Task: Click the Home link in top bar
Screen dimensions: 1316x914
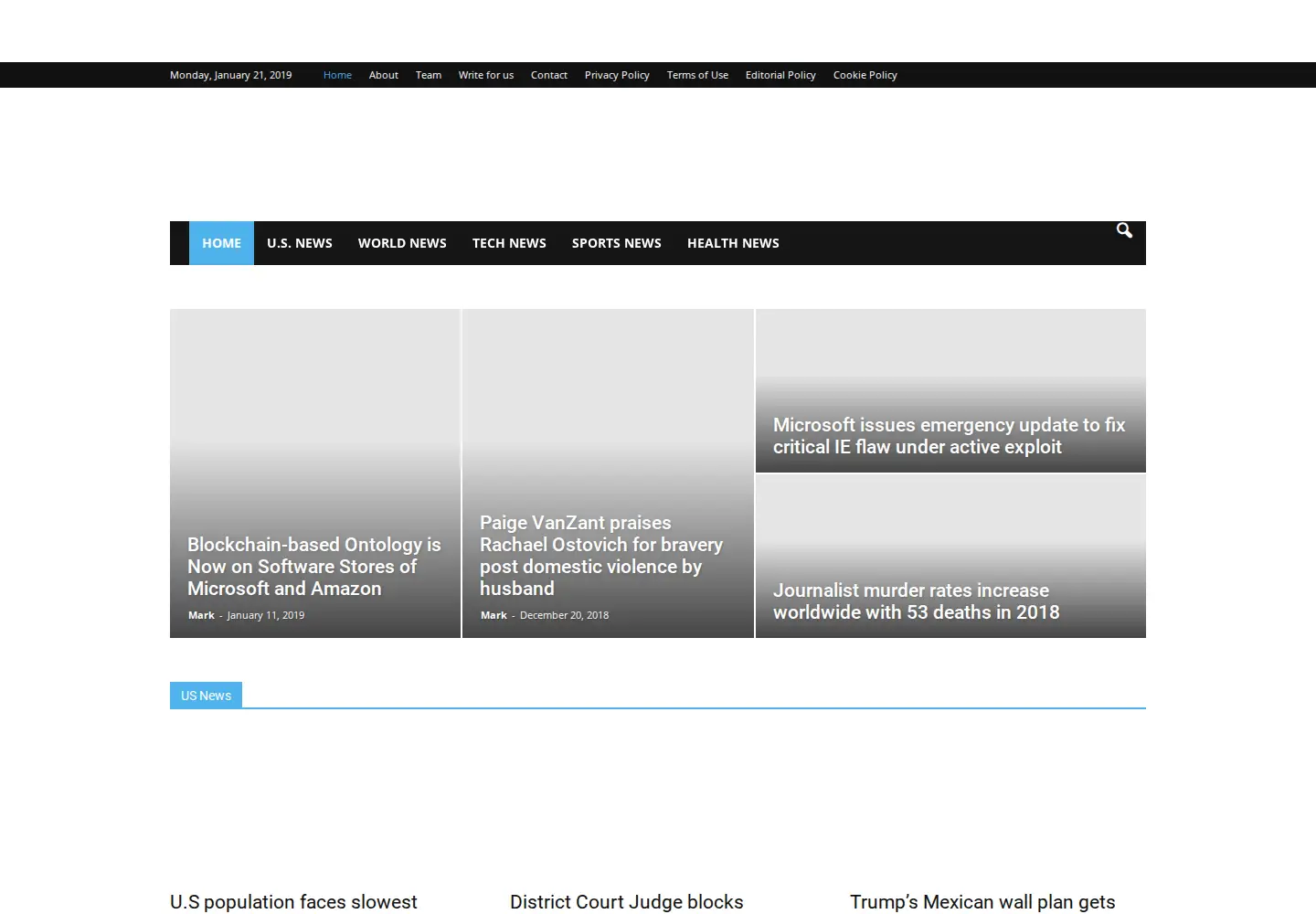Action: [337, 75]
